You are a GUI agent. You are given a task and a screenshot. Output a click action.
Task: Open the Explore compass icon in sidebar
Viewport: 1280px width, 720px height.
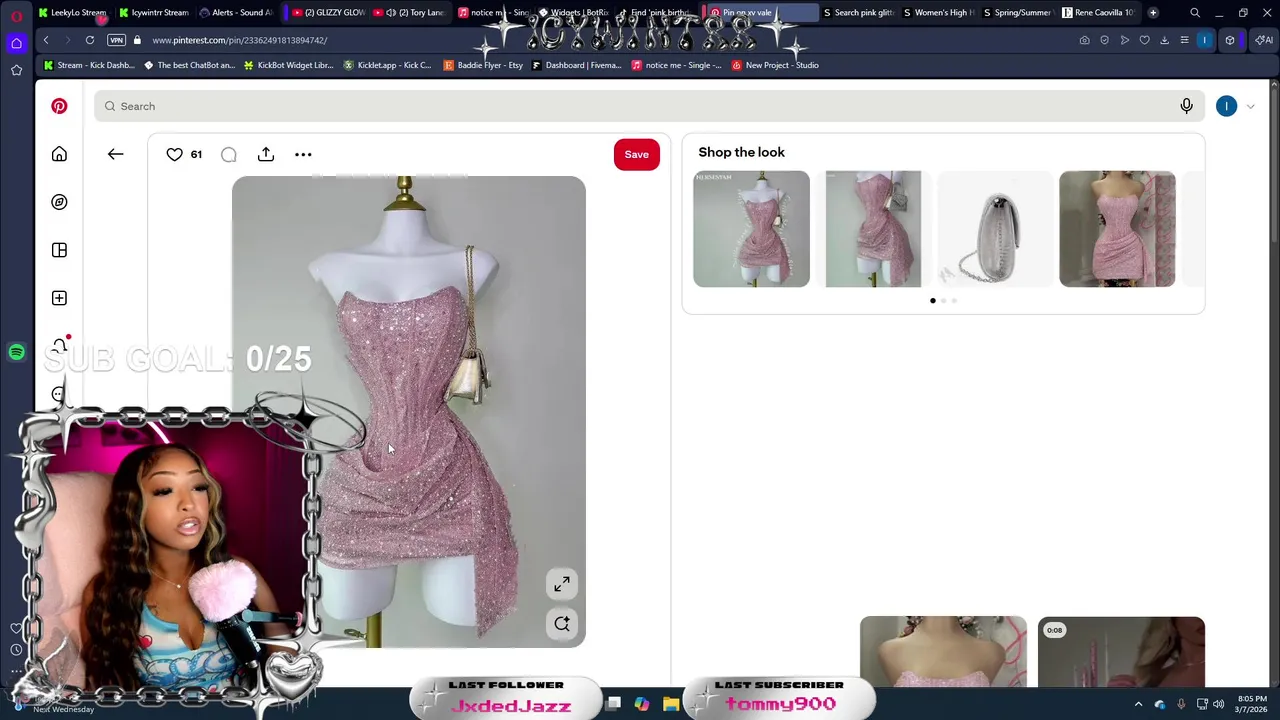[59, 202]
